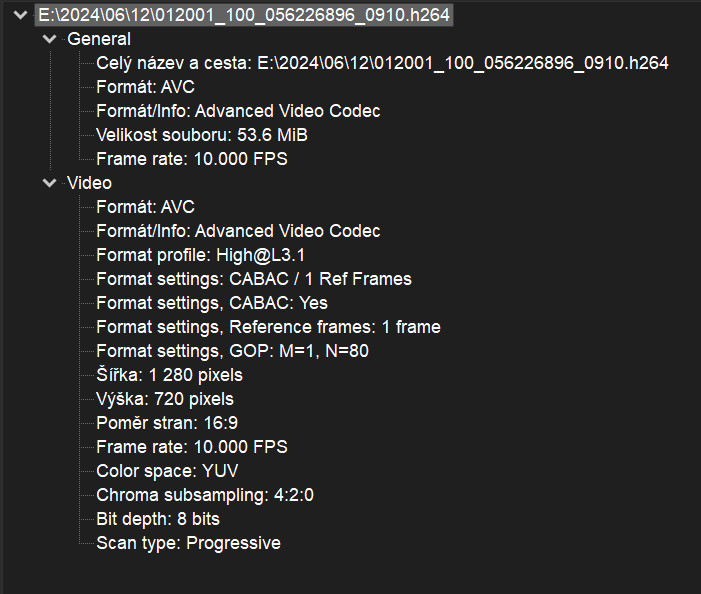This screenshot has height=594, width=701.
Task: Collapse the Video section chevron
Action: [x=50, y=184]
